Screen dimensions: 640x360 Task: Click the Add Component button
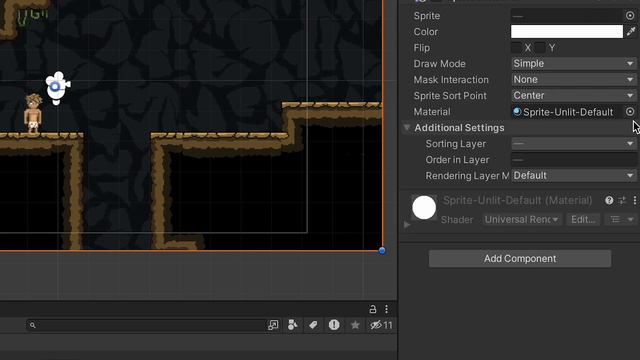[x=520, y=258]
